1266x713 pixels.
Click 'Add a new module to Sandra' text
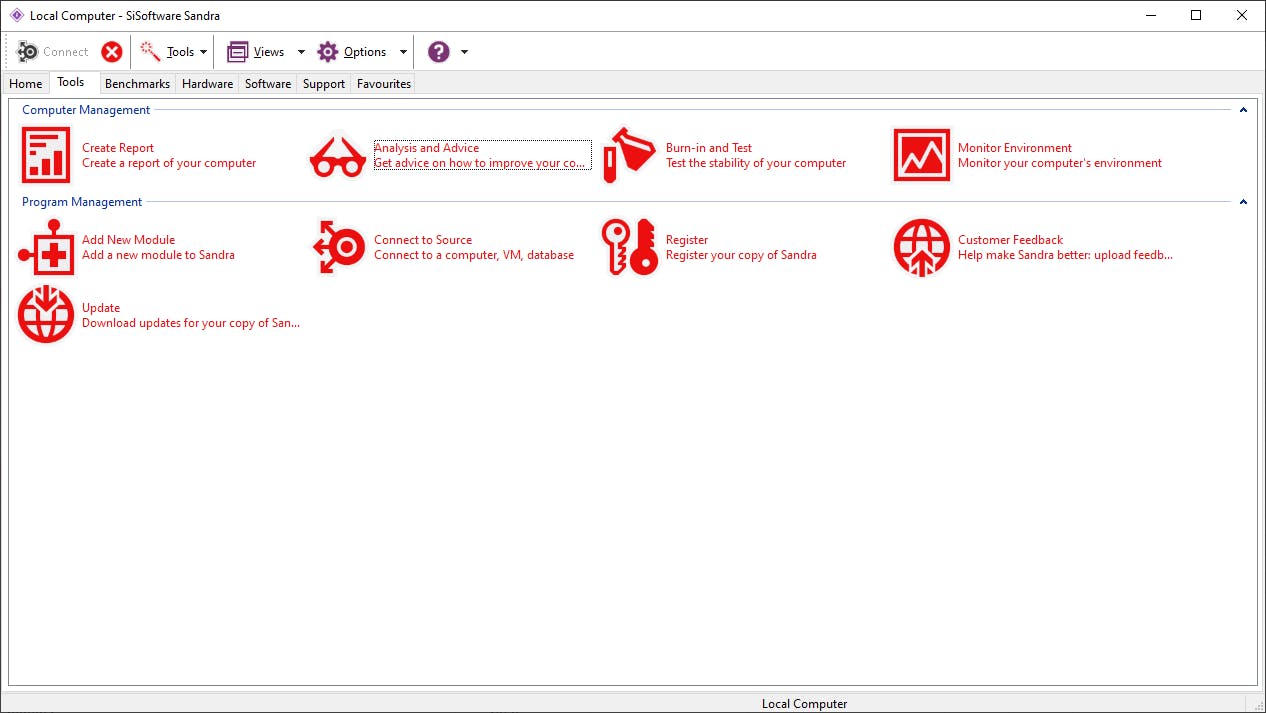[158, 255]
